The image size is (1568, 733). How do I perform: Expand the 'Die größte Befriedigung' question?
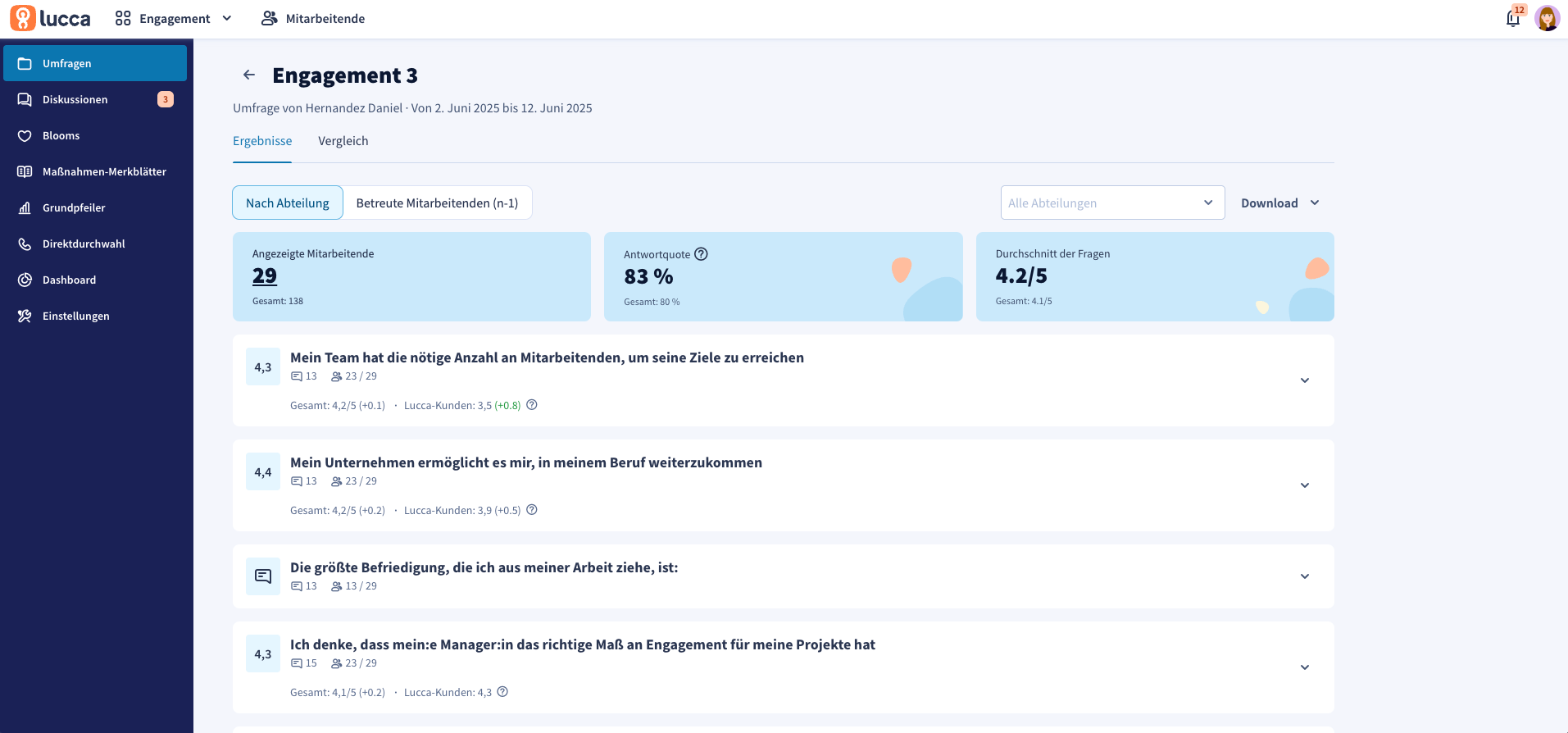(x=1304, y=576)
